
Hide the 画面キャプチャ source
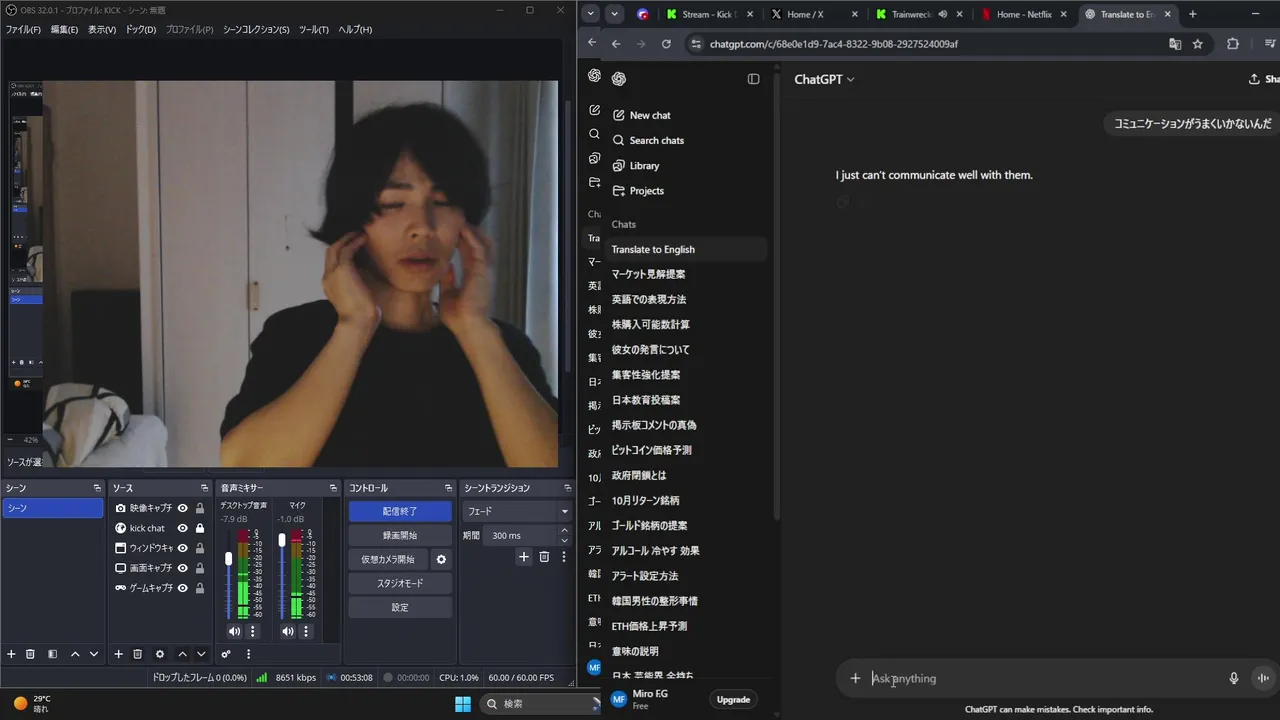click(183, 568)
